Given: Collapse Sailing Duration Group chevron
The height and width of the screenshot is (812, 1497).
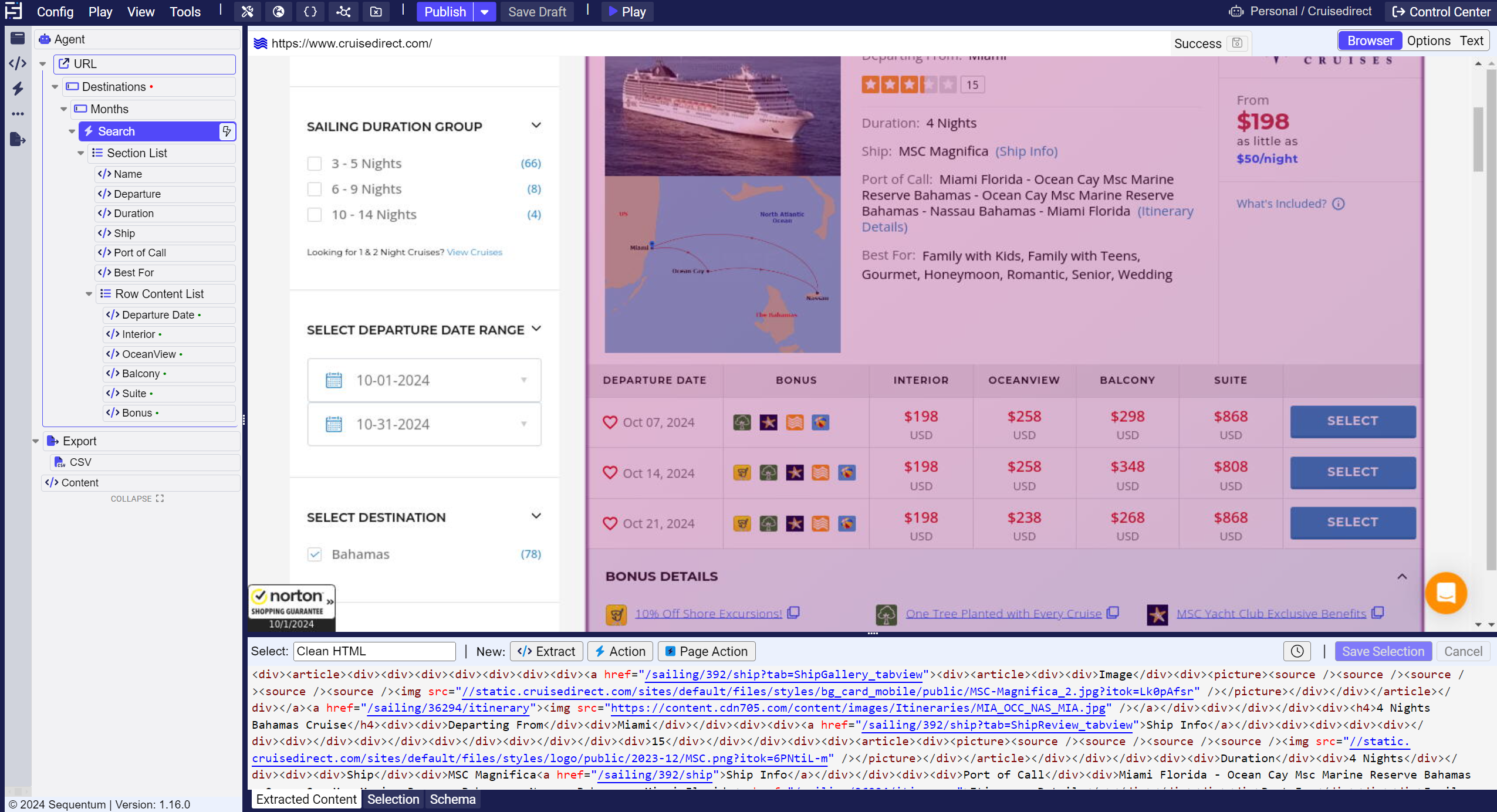Looking at the screenshot, I should (536, 126).
